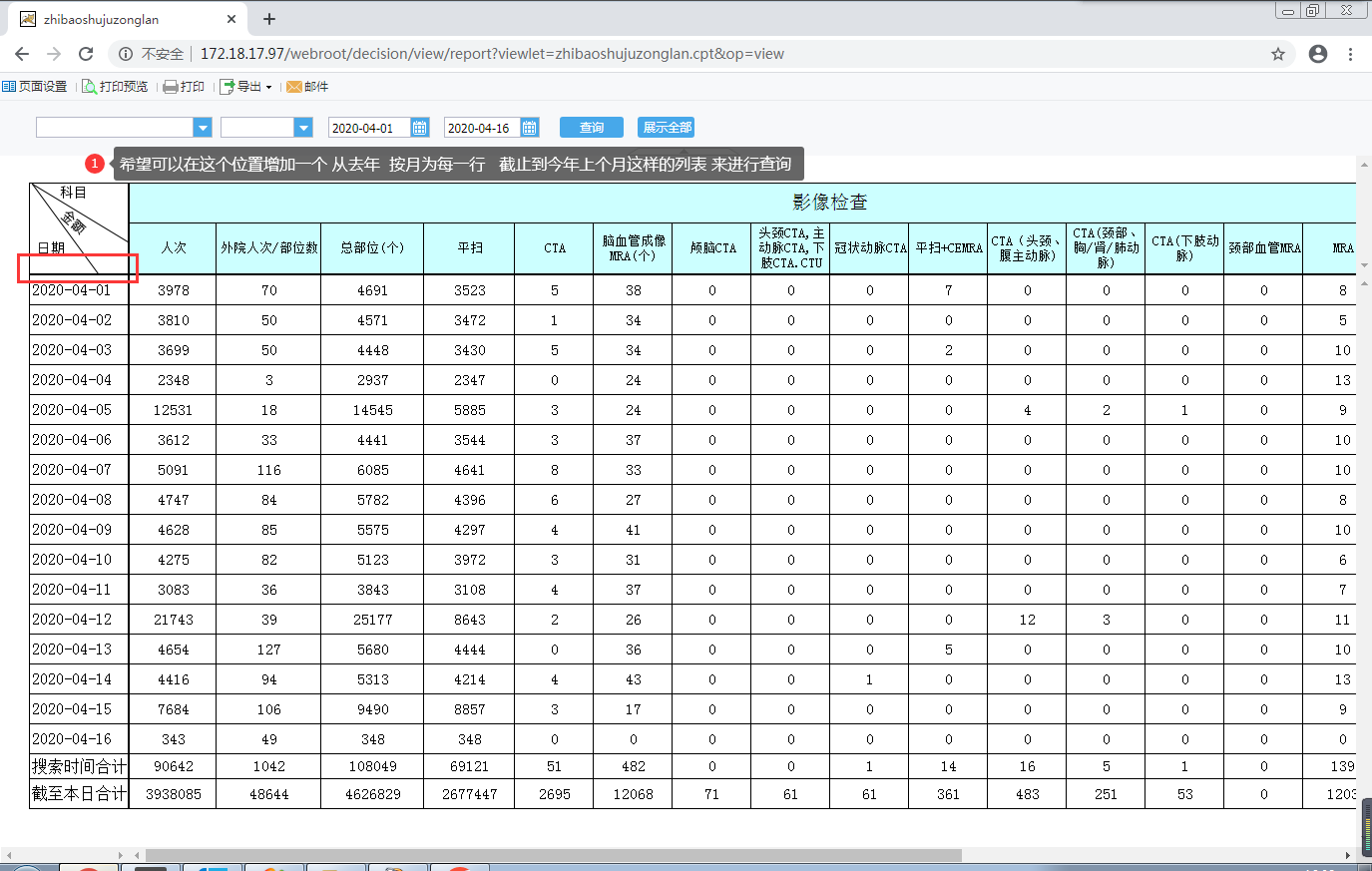Click the horizontal scrollbar right arrow

(1348, 855)
